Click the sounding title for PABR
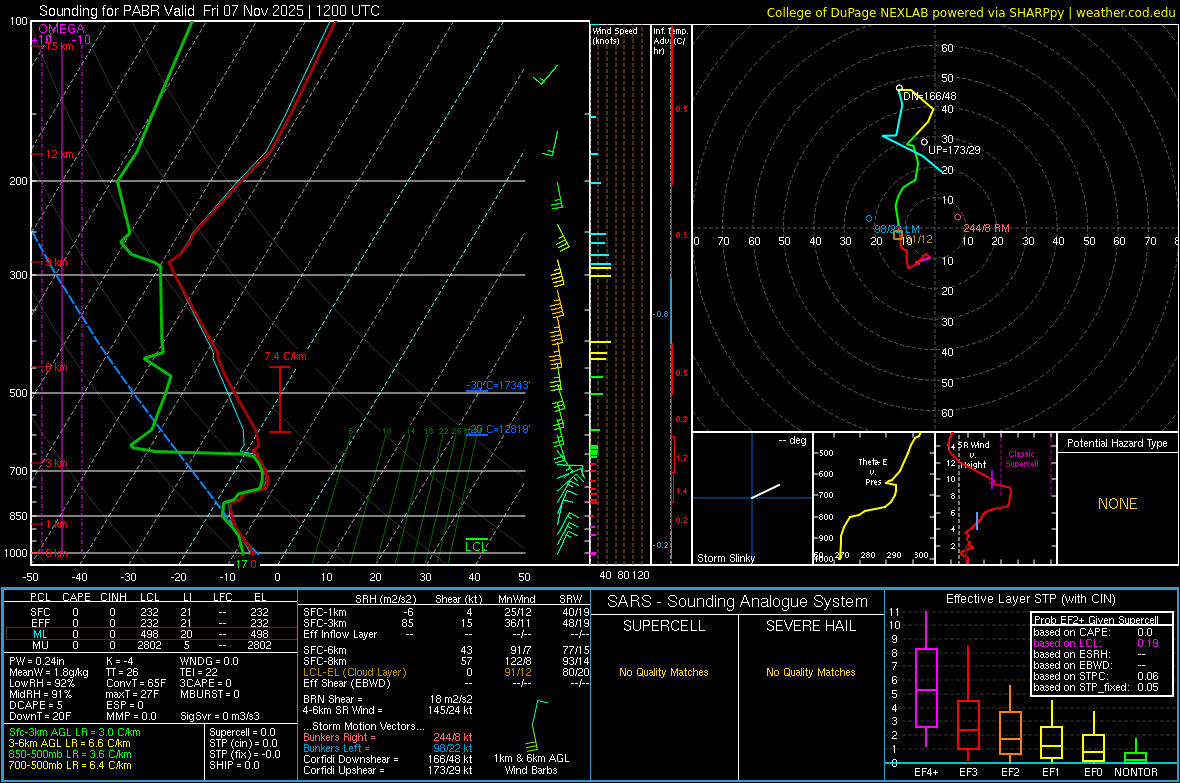 [x=209, y=11]
